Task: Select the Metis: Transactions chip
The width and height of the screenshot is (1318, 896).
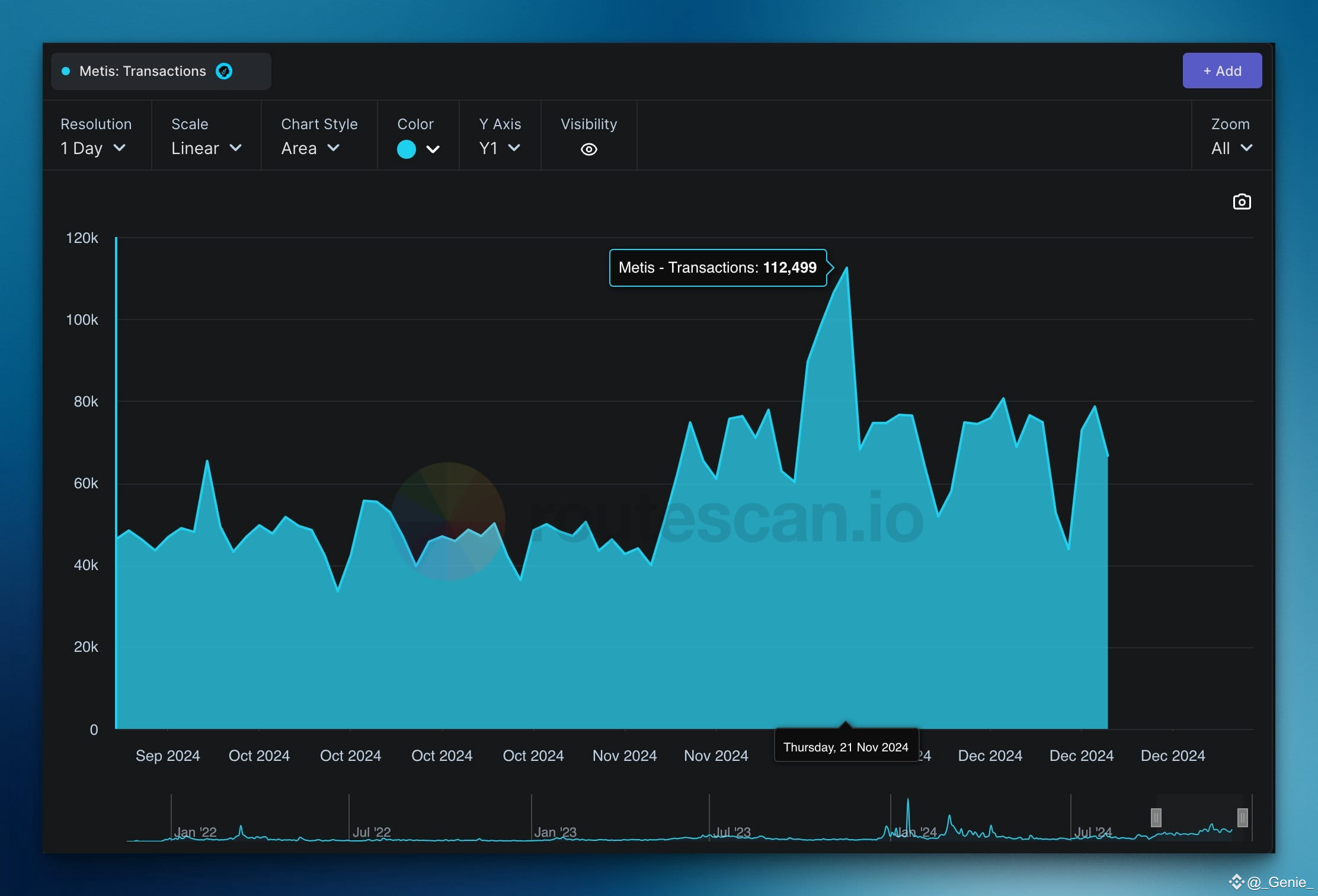Action: 143,71
